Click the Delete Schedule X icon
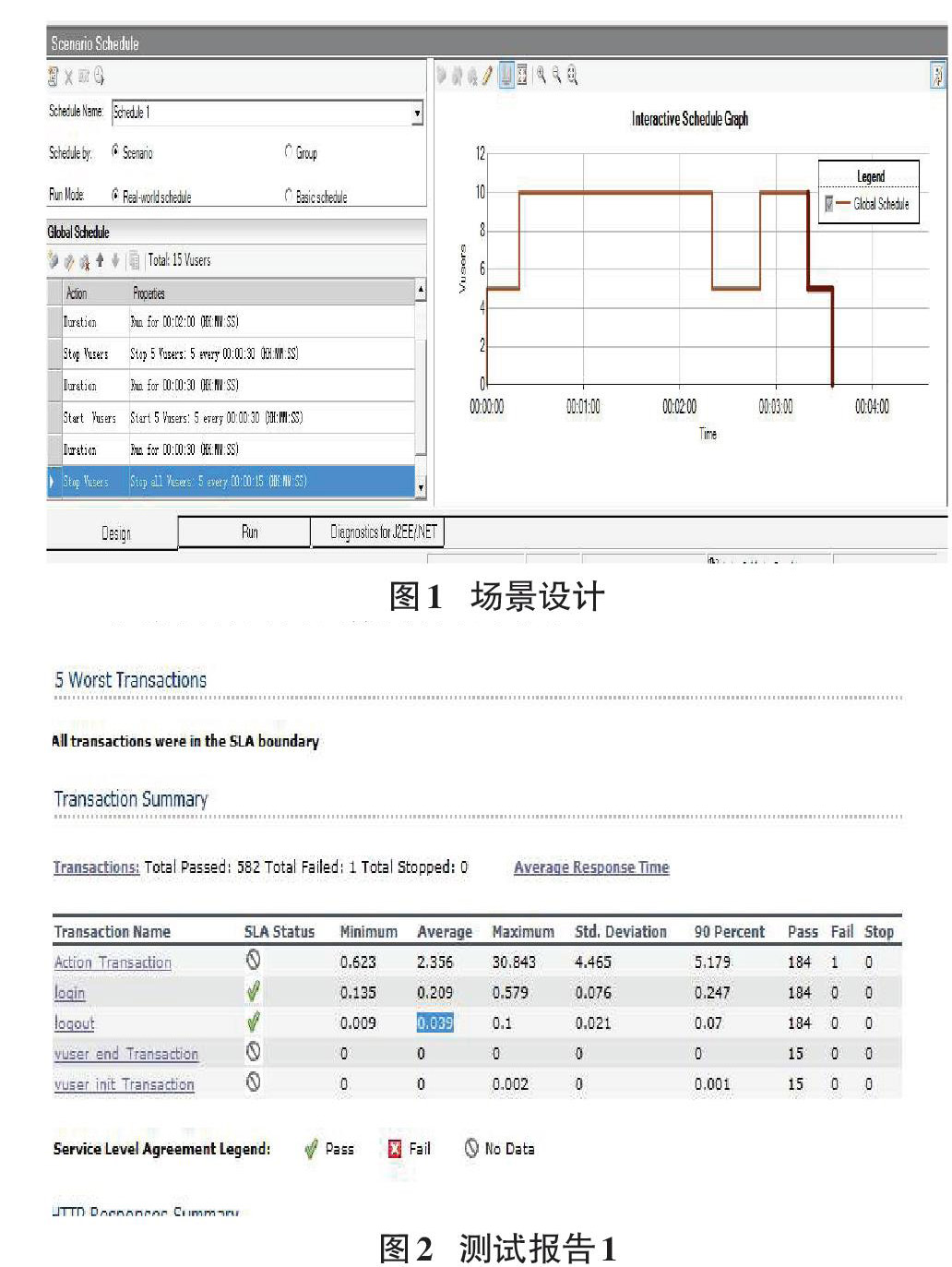Image resolution: width=952 pixels, height=1267 pixels. [x=68, y=78]
